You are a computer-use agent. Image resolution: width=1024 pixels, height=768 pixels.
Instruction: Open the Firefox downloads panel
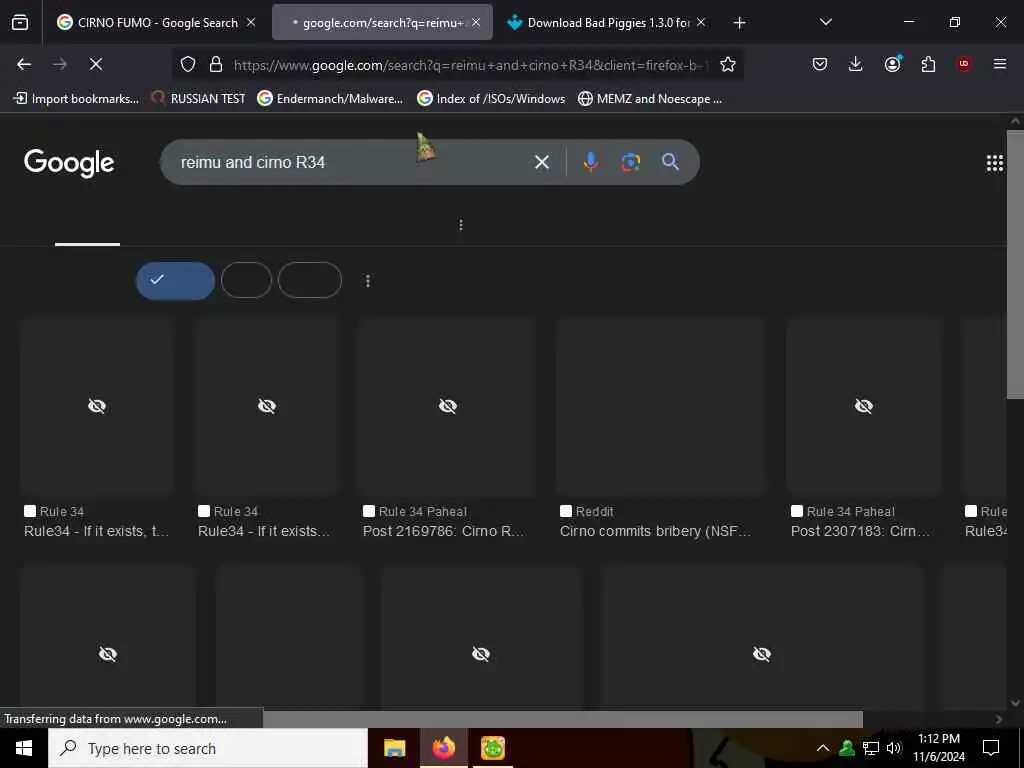point(856,64)
